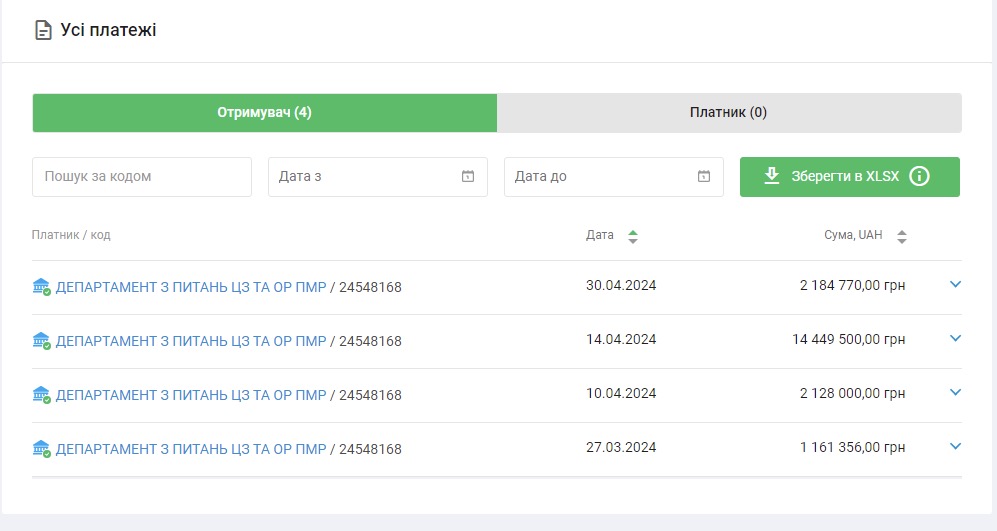Focus the Пошук за кодом search field
The height and width of the screenshot is (531, 997).
click(x=141, y=177)
